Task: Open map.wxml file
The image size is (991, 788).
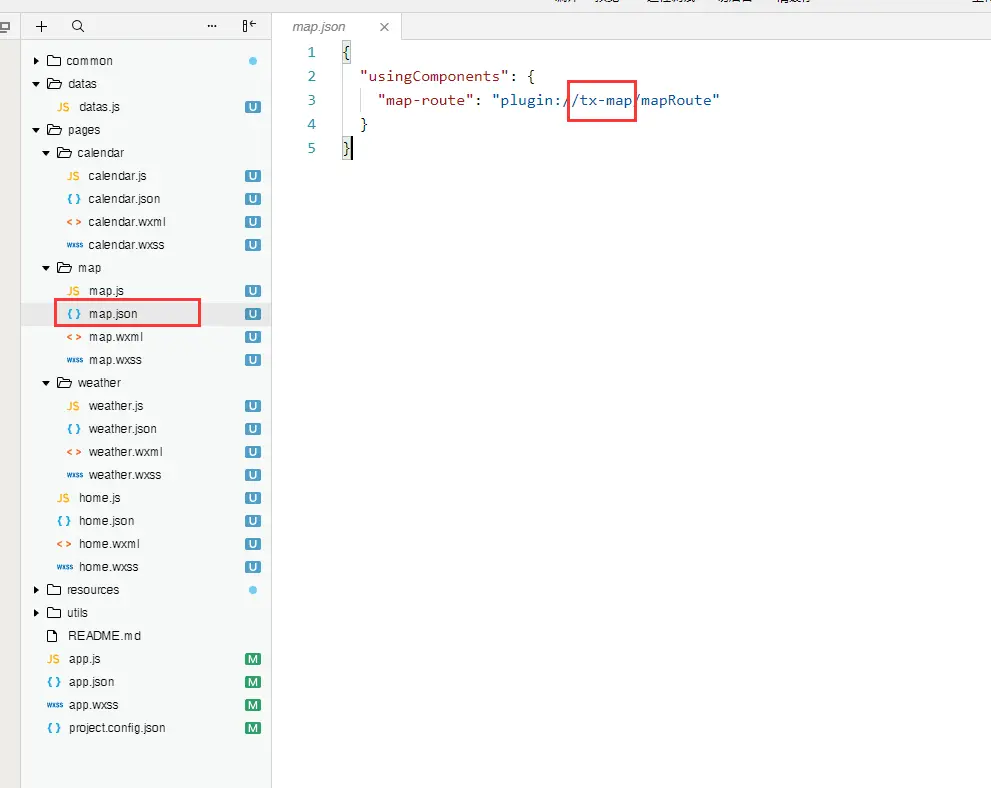Action: pos(116,337)
